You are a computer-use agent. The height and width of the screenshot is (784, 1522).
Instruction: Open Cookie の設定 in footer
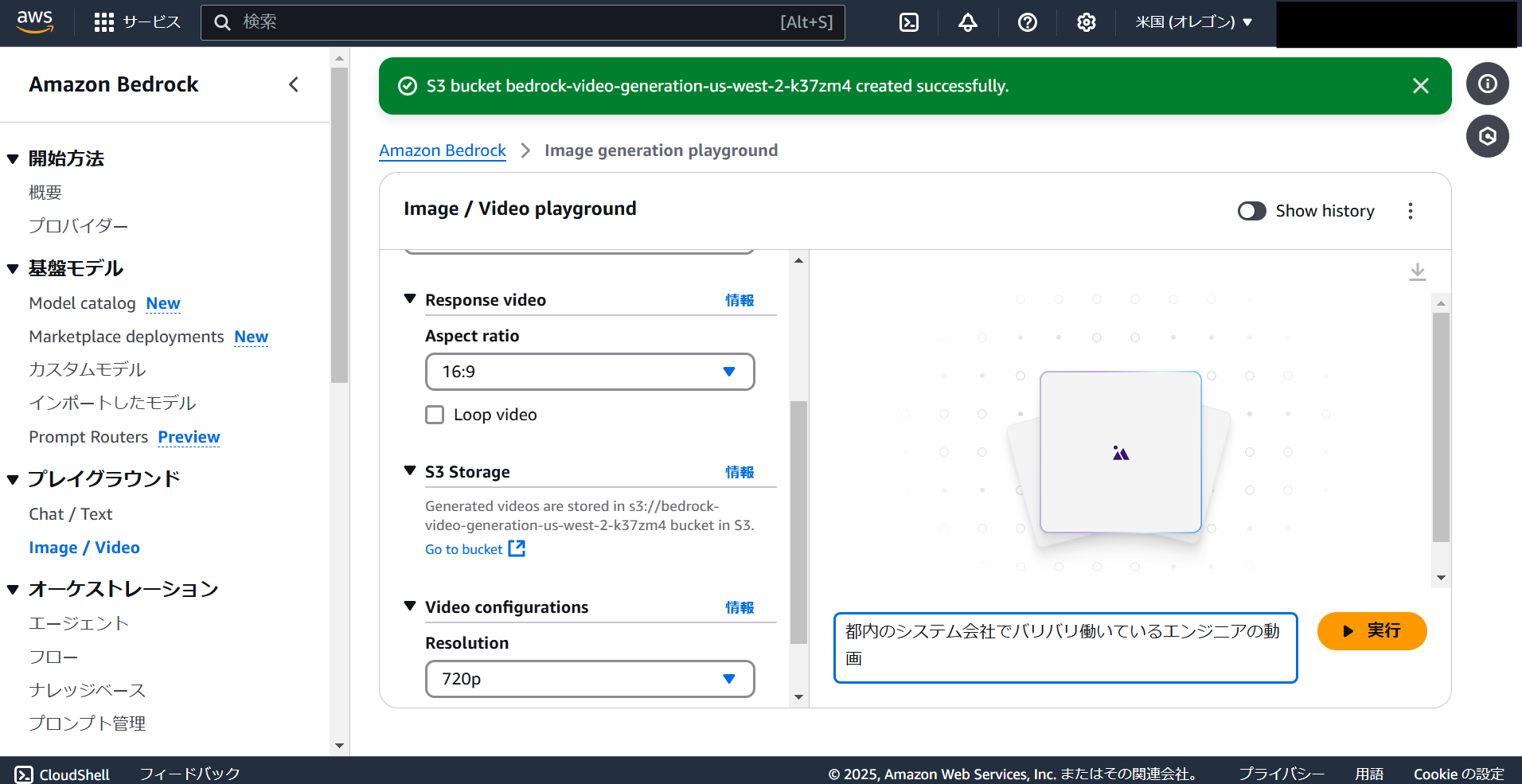(1459, 774)
